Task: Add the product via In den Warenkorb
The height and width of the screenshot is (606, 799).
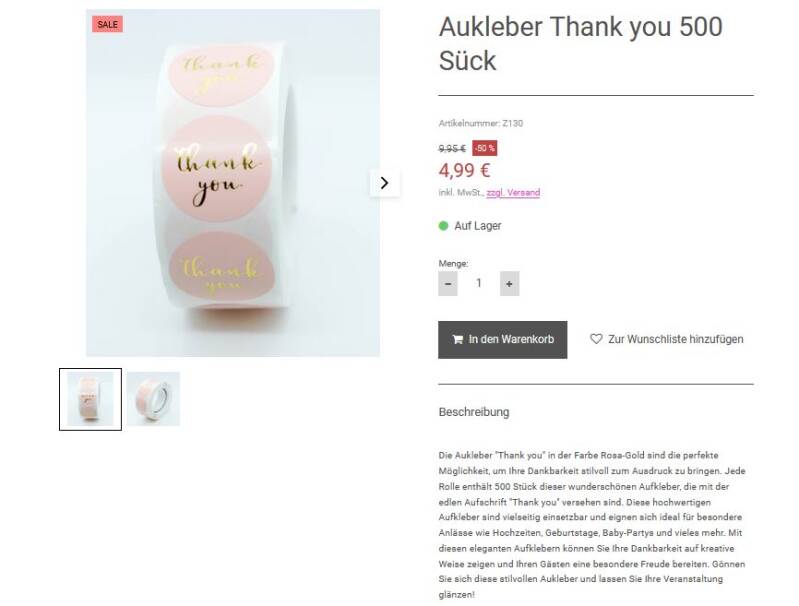Action: (502, 339)
